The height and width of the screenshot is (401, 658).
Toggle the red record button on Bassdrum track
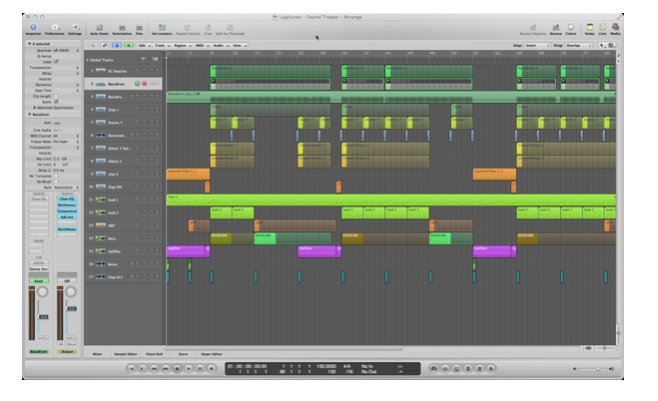click(x=144, y=84)
